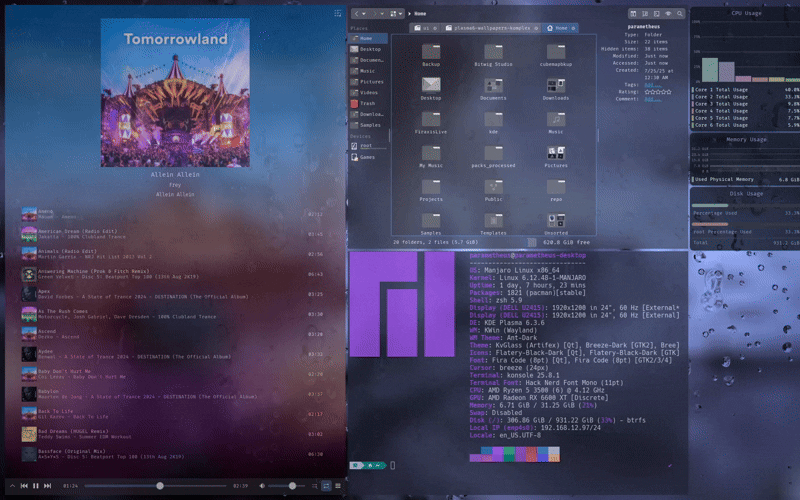Pause the playing track in music player

[x=36, y=486]
